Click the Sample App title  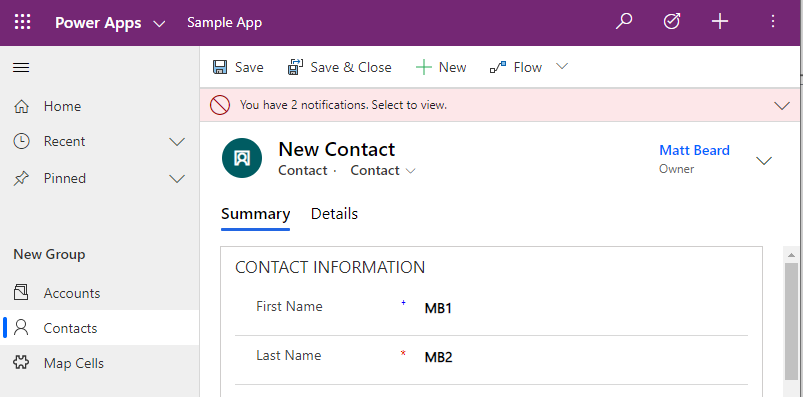[224, 23]
